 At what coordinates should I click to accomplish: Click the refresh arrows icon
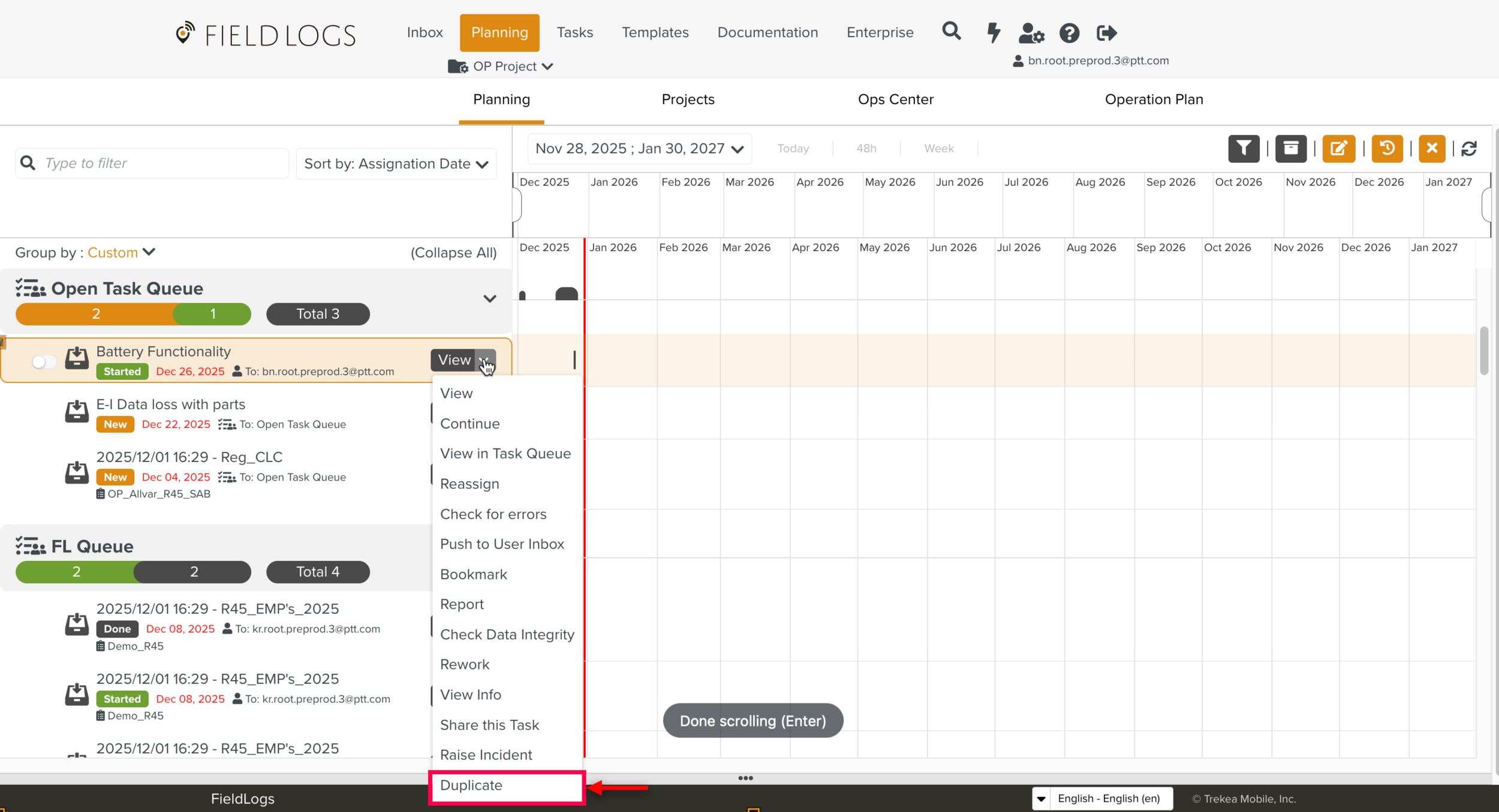[x=1468, y=149]
